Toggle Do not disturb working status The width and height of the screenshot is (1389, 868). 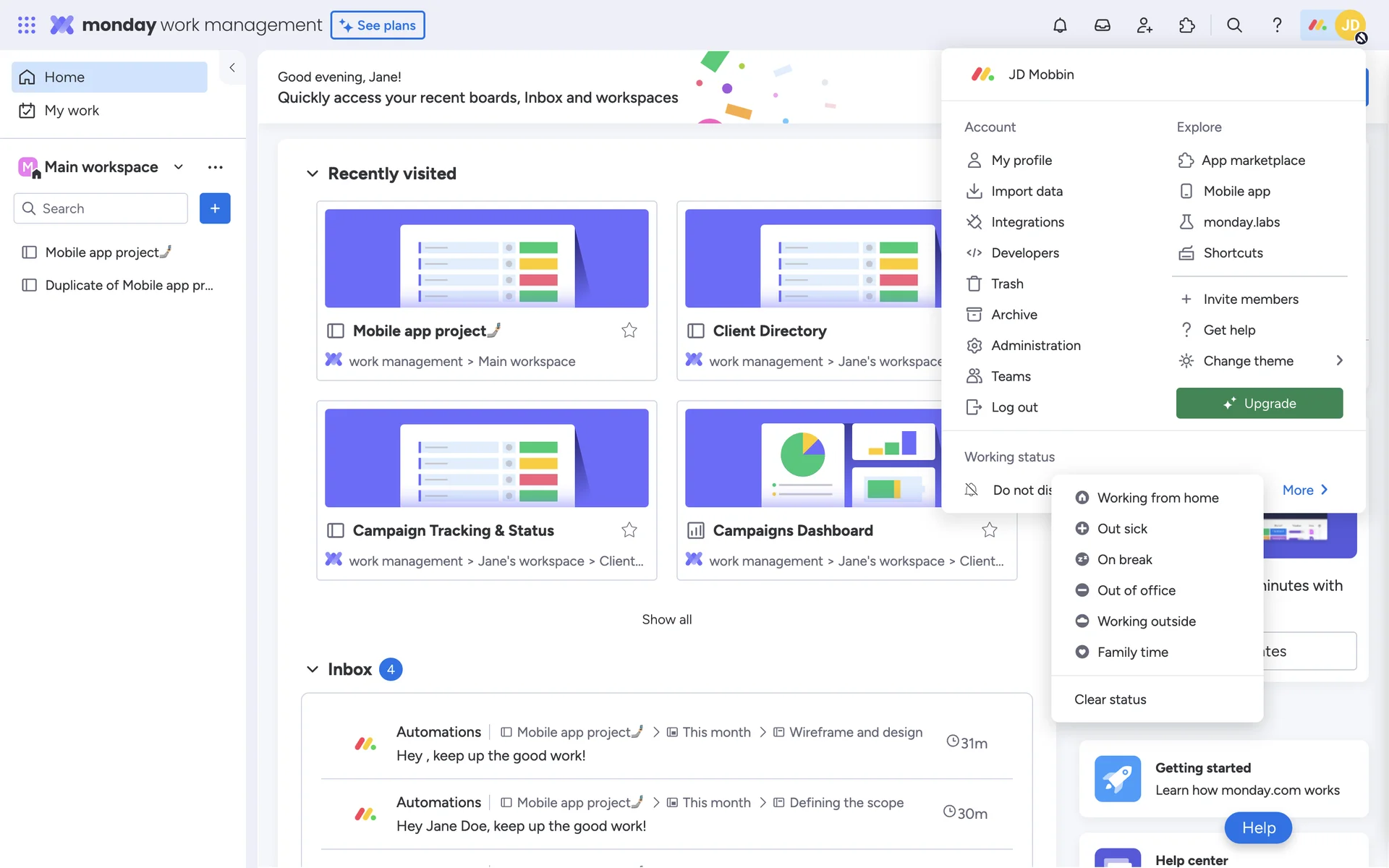[1011, 490]
